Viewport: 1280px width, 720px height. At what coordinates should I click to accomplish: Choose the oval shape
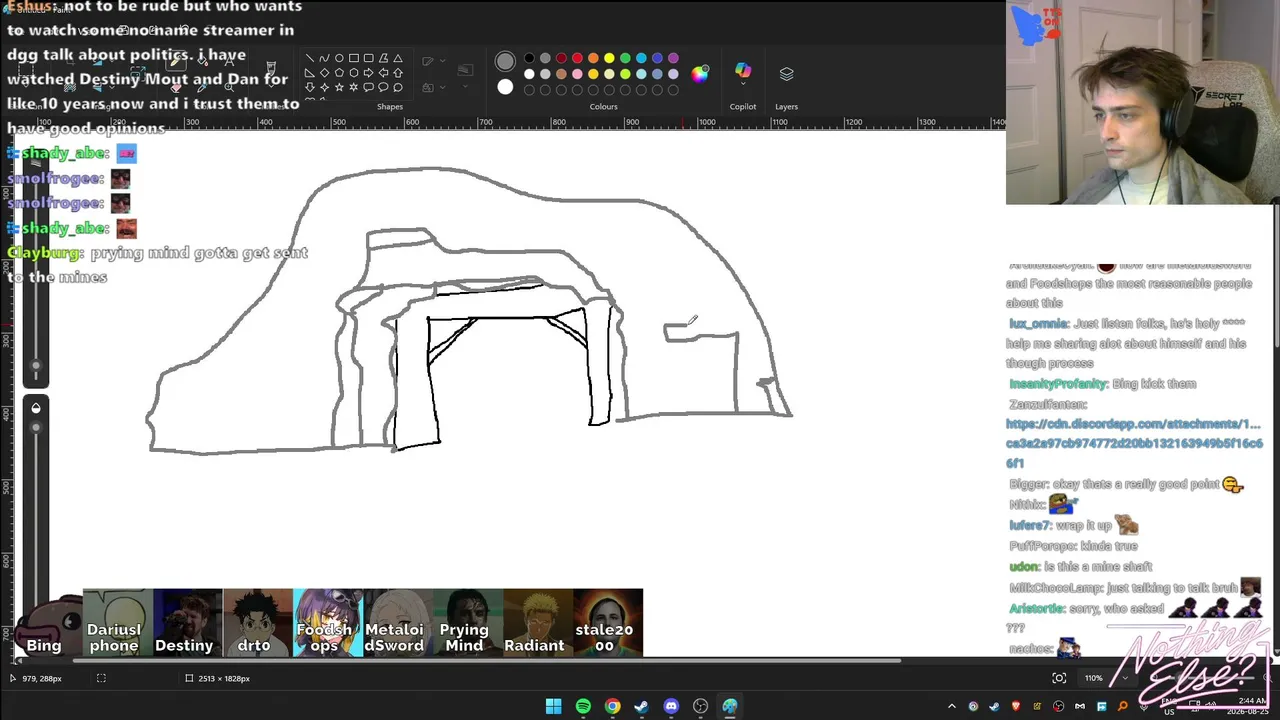339,58
